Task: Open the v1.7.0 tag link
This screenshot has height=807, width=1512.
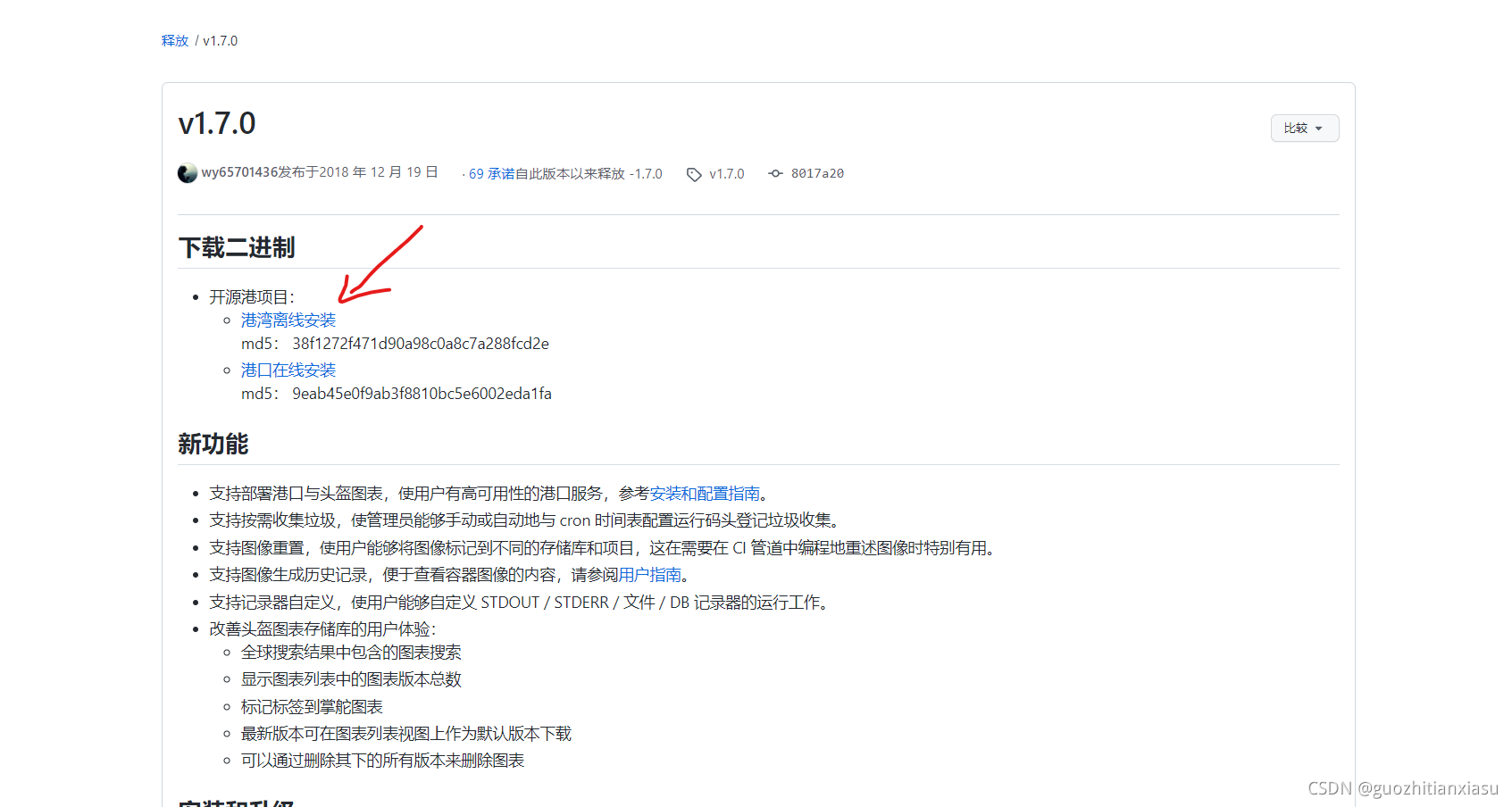Action: pos(727,174)
